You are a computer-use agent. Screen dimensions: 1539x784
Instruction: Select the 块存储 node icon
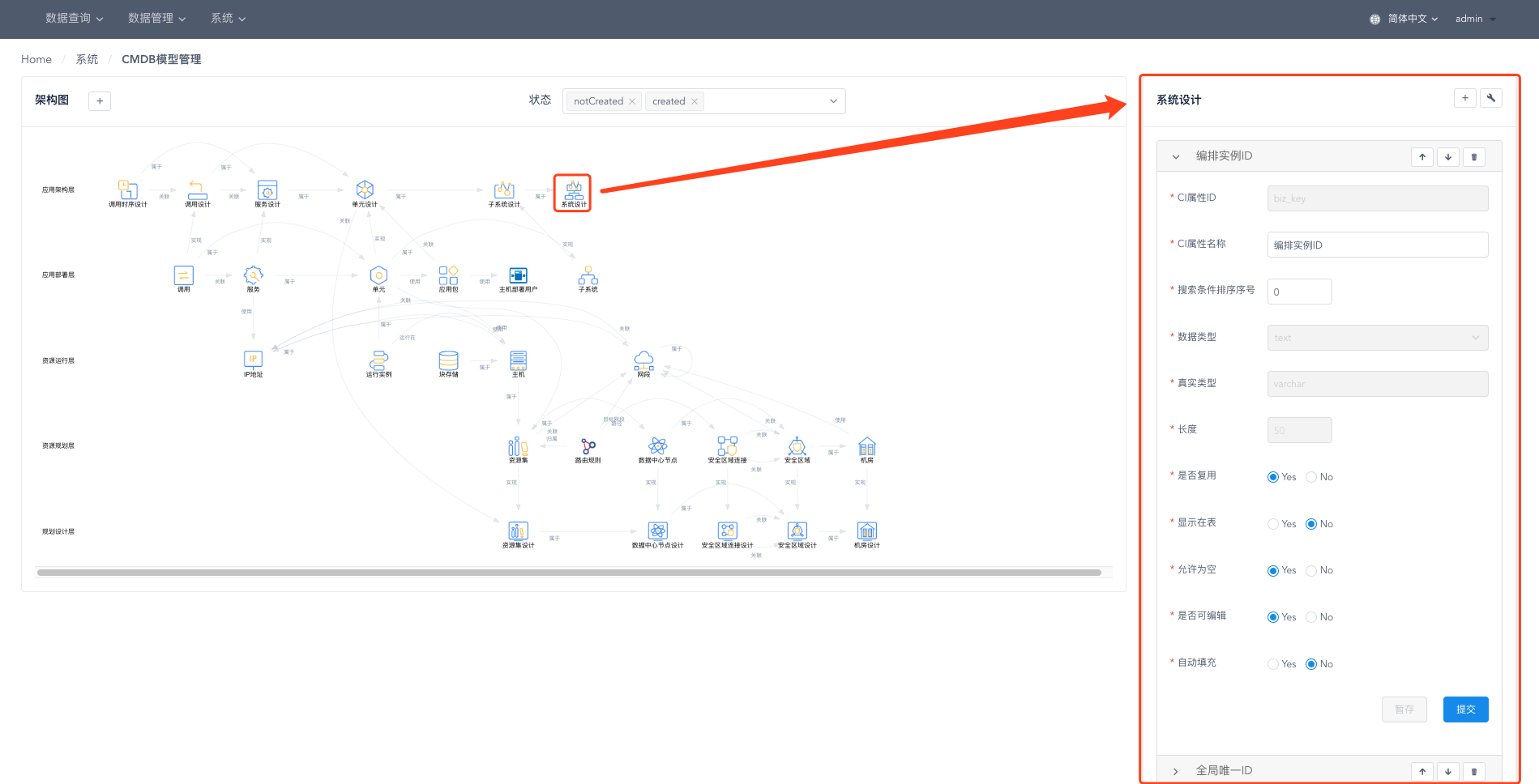coord(448,360)
